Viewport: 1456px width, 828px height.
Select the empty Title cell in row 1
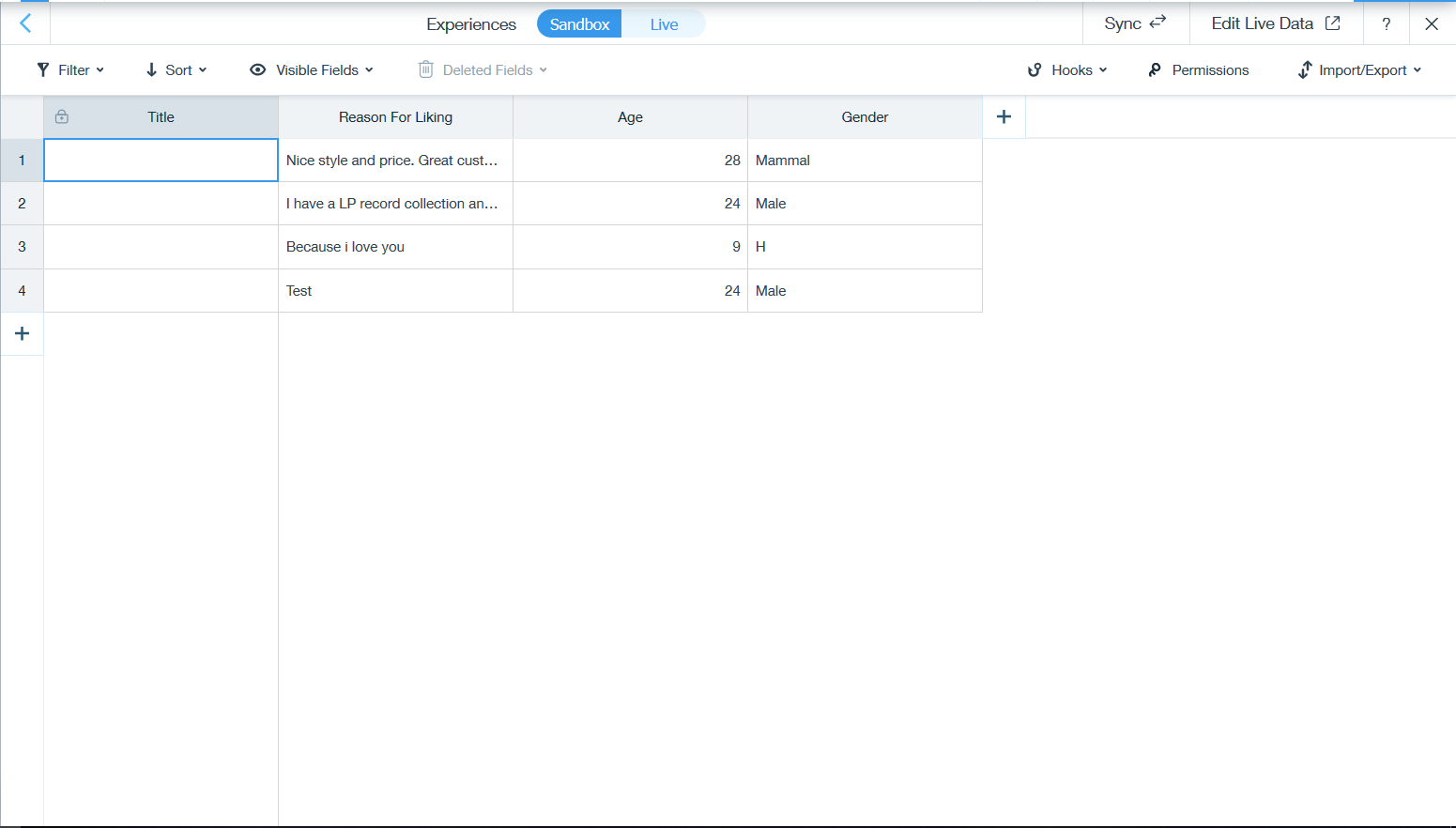click(161, 161)
